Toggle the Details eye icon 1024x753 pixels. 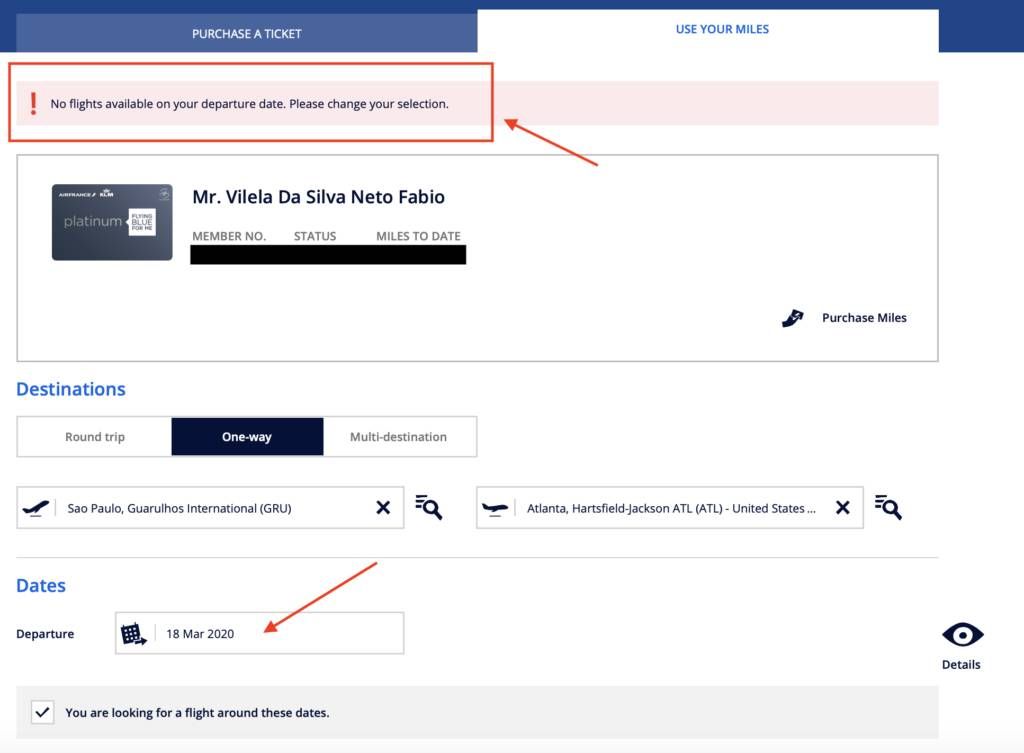pos(963,635)
